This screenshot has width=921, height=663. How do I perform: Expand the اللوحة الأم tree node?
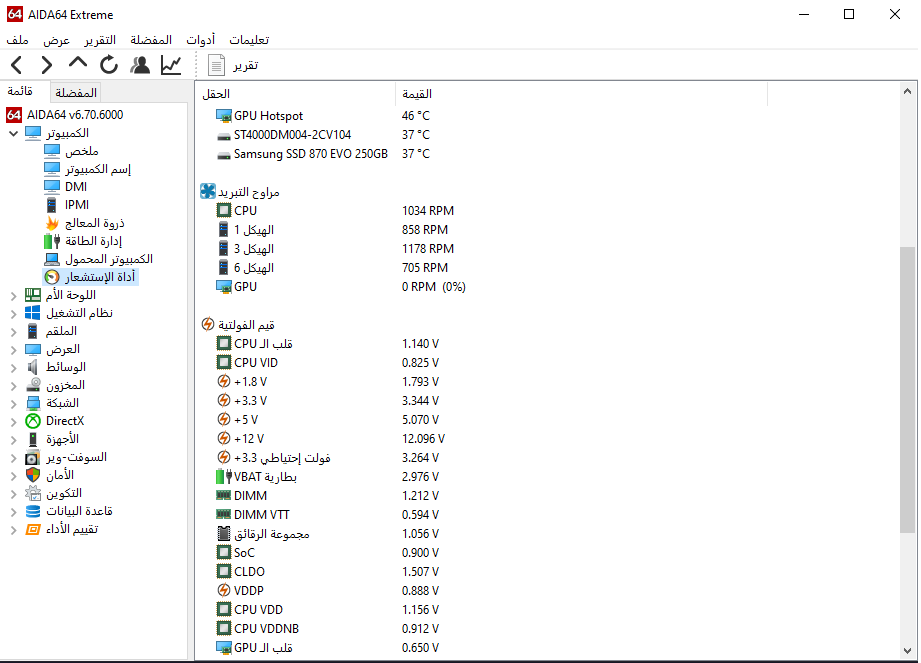tap(14, 295)
